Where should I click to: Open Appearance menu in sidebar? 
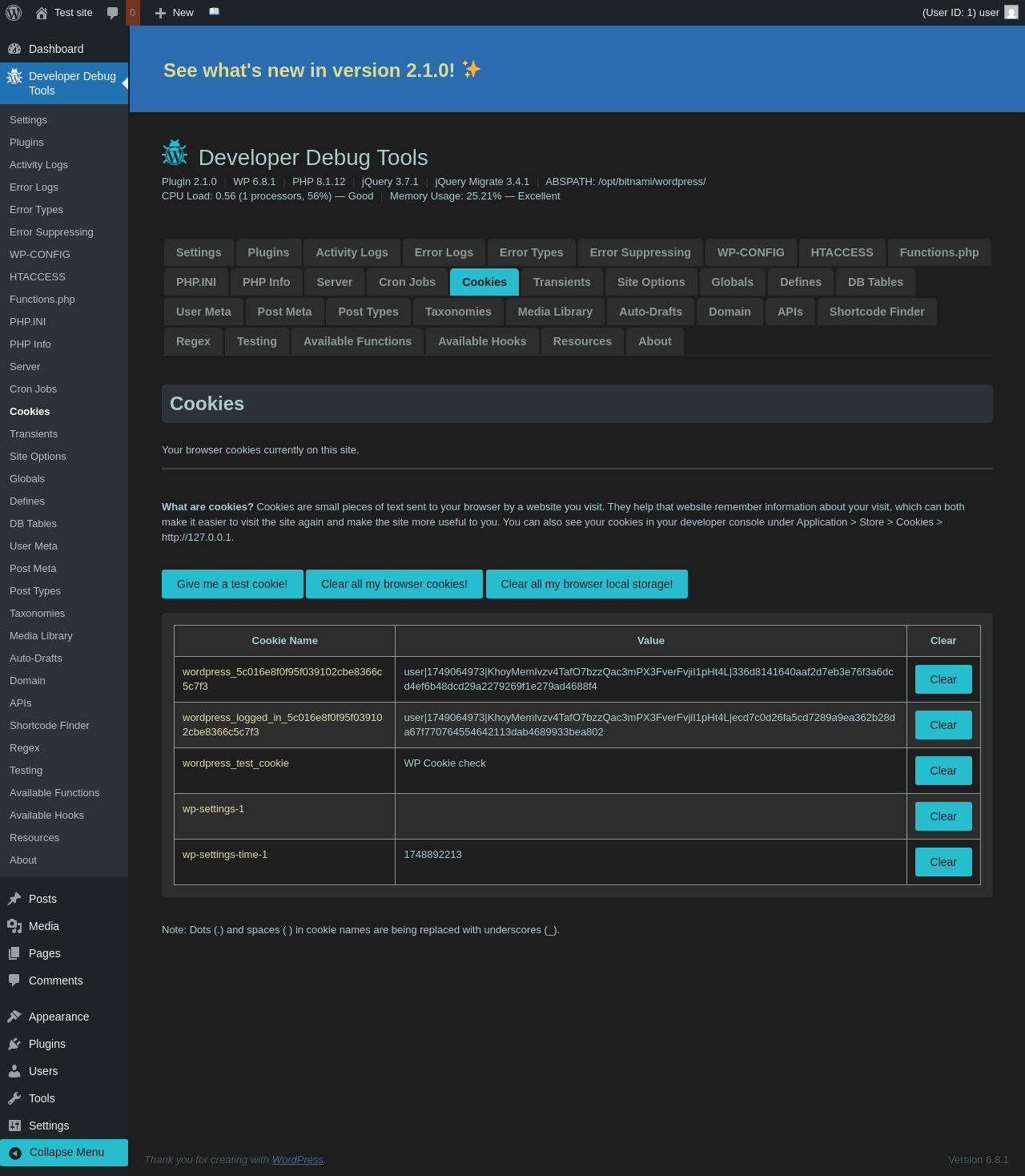[58, 1017]
